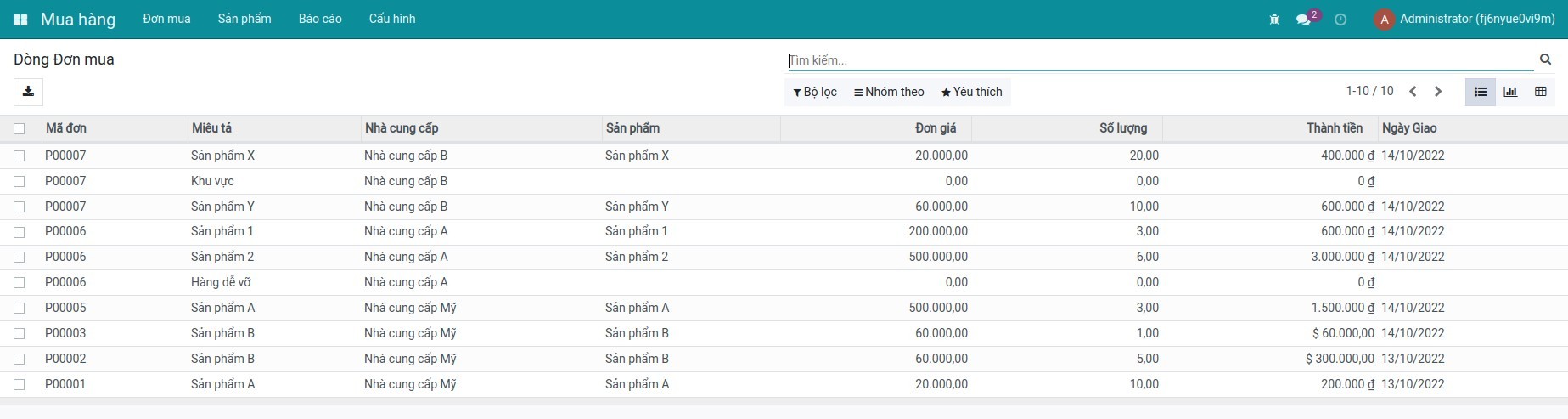Tick the select-all header checkbox

coord(20,128)
